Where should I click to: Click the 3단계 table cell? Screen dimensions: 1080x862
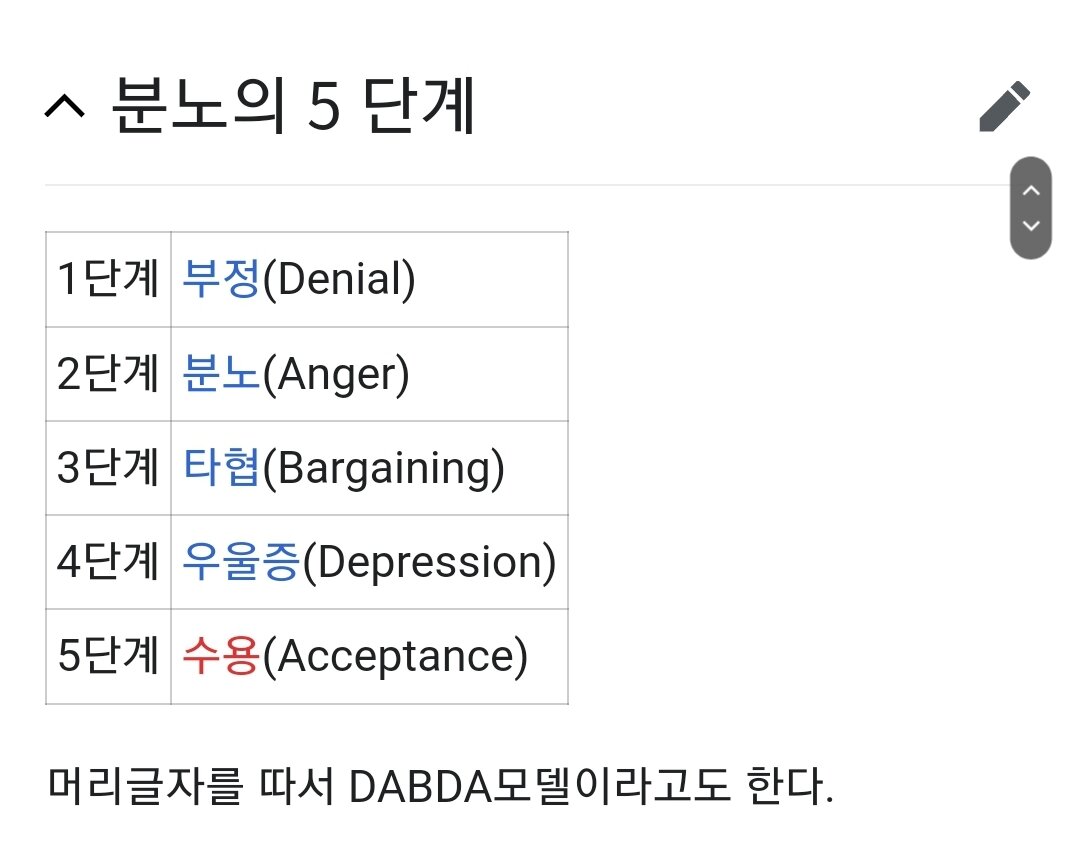point(108,467)
